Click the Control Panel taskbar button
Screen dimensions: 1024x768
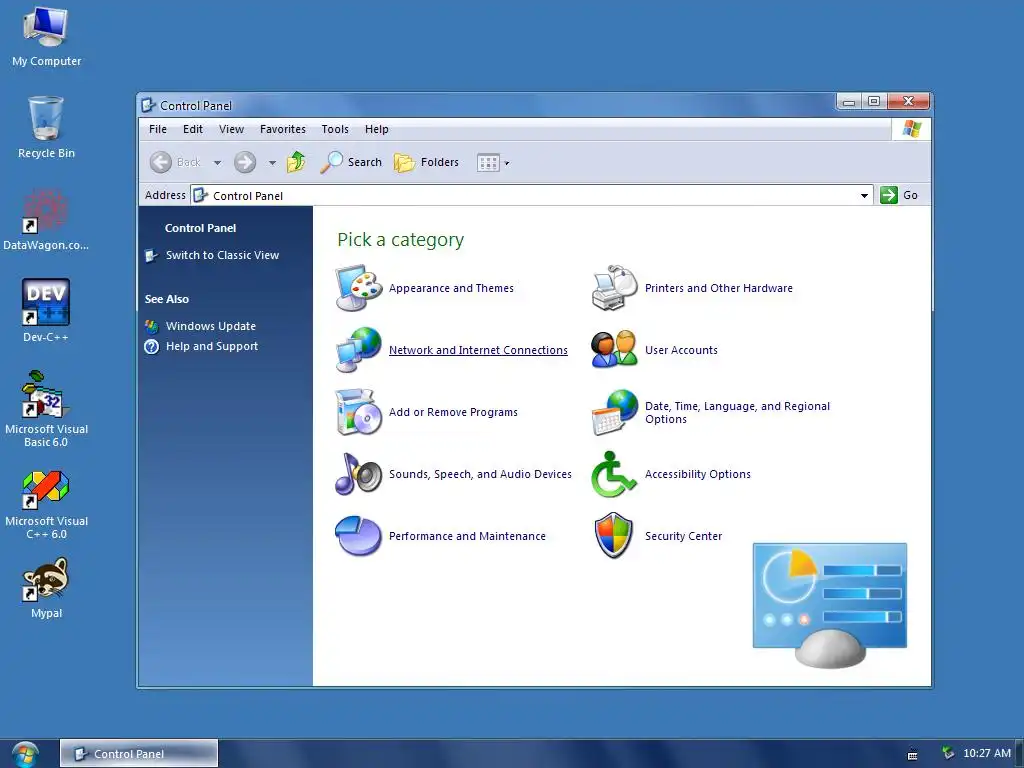click(138, 754)
